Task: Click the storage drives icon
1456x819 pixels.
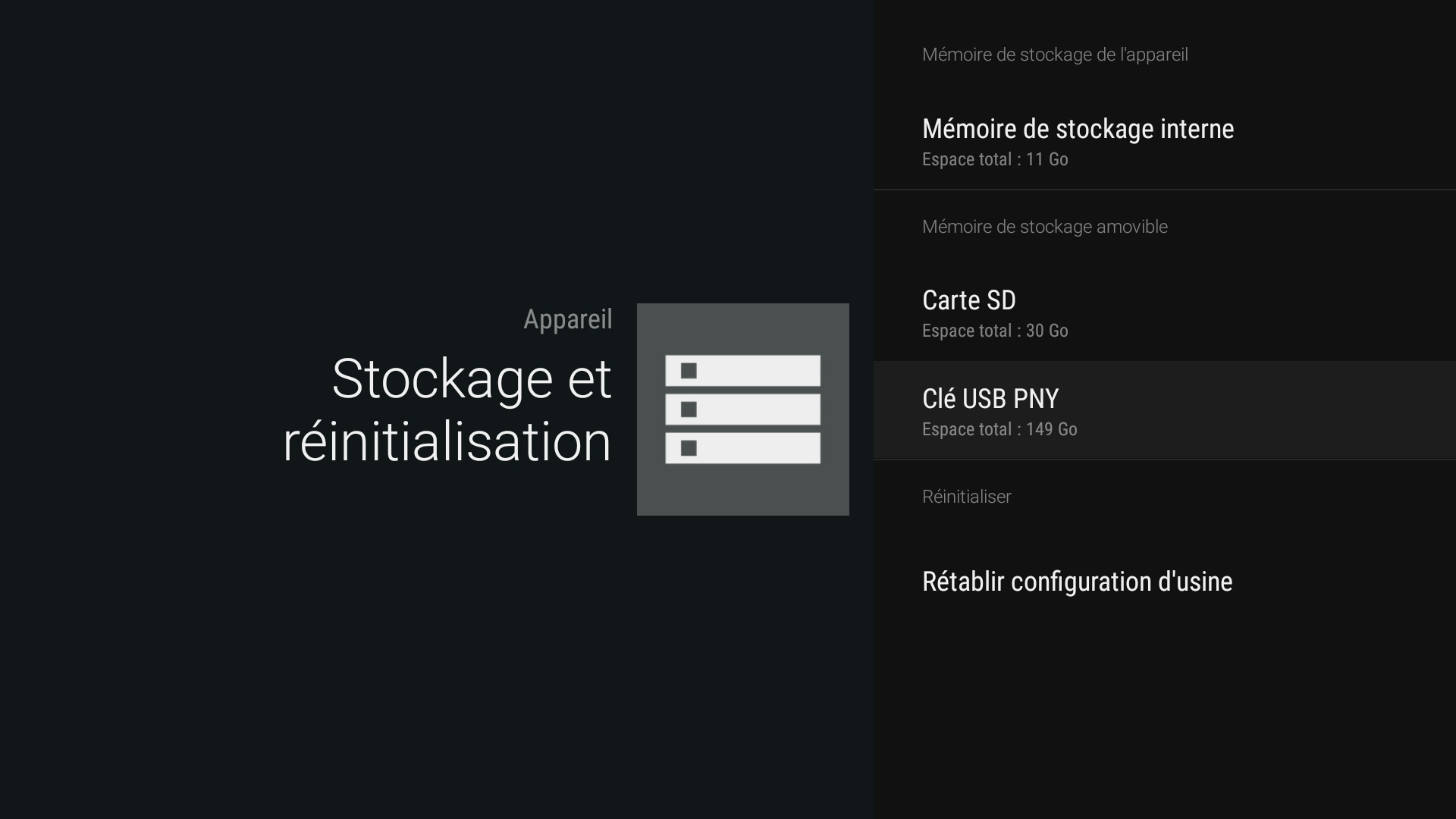Action: [x=743, y=409]
